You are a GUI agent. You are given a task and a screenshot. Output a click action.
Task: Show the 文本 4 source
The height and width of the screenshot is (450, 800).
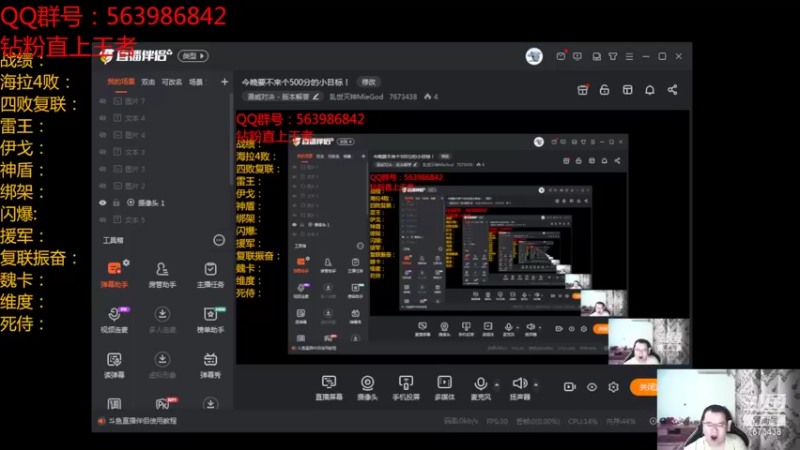point(103,118)
